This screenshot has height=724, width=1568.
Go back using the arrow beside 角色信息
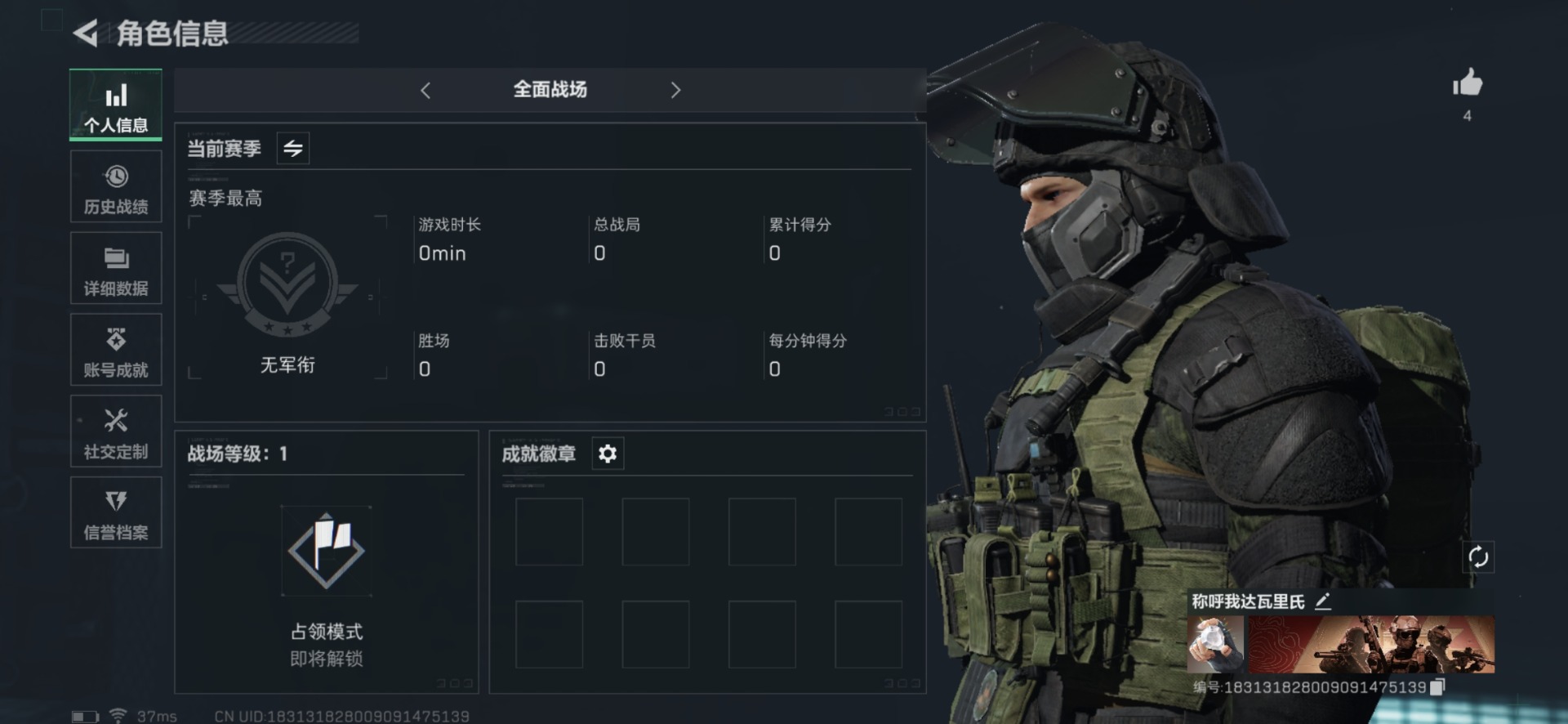(x=86, y=34)
